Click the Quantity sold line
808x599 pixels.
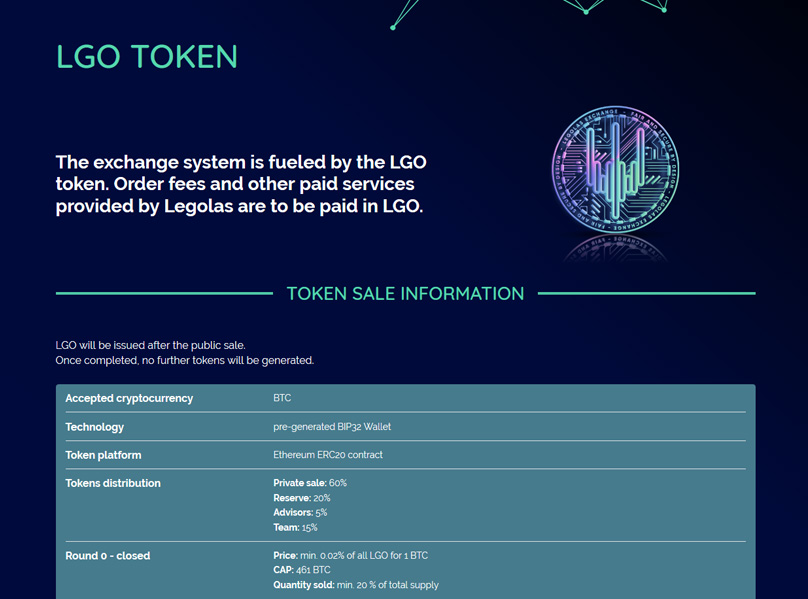pos(356,585)
